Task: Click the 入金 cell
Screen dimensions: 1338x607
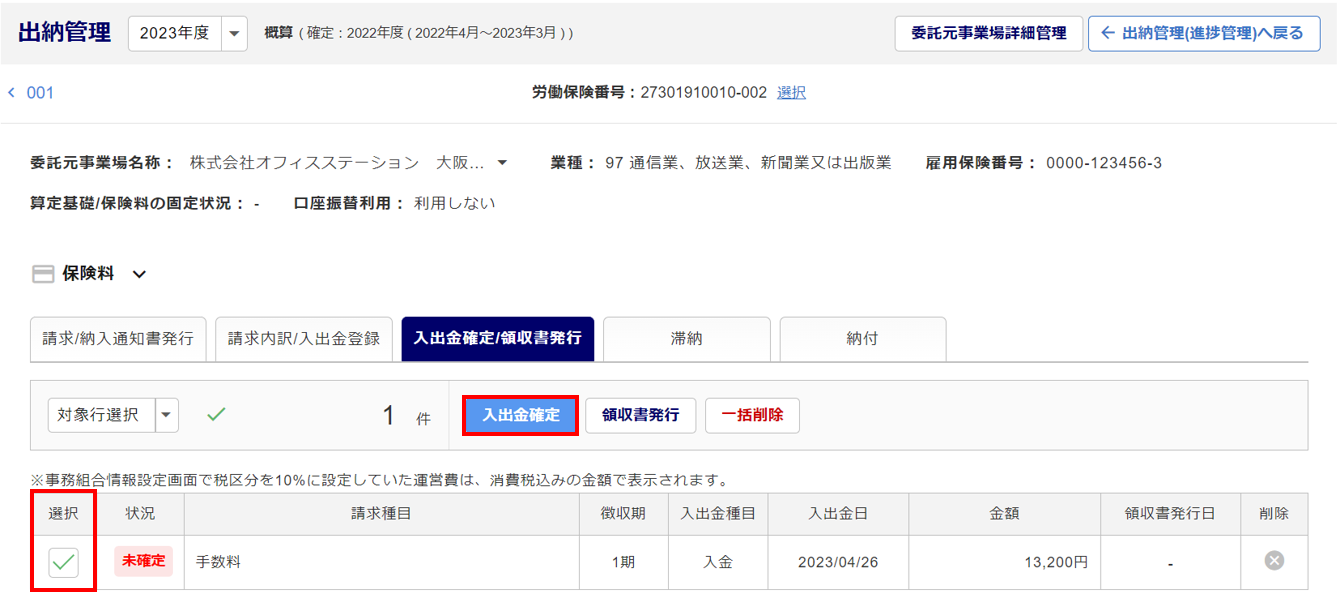Action: pyautogui.click(x=717, y=562)
